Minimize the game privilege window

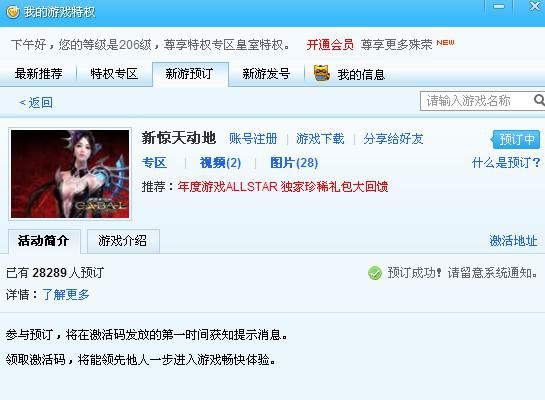point(499,7)
